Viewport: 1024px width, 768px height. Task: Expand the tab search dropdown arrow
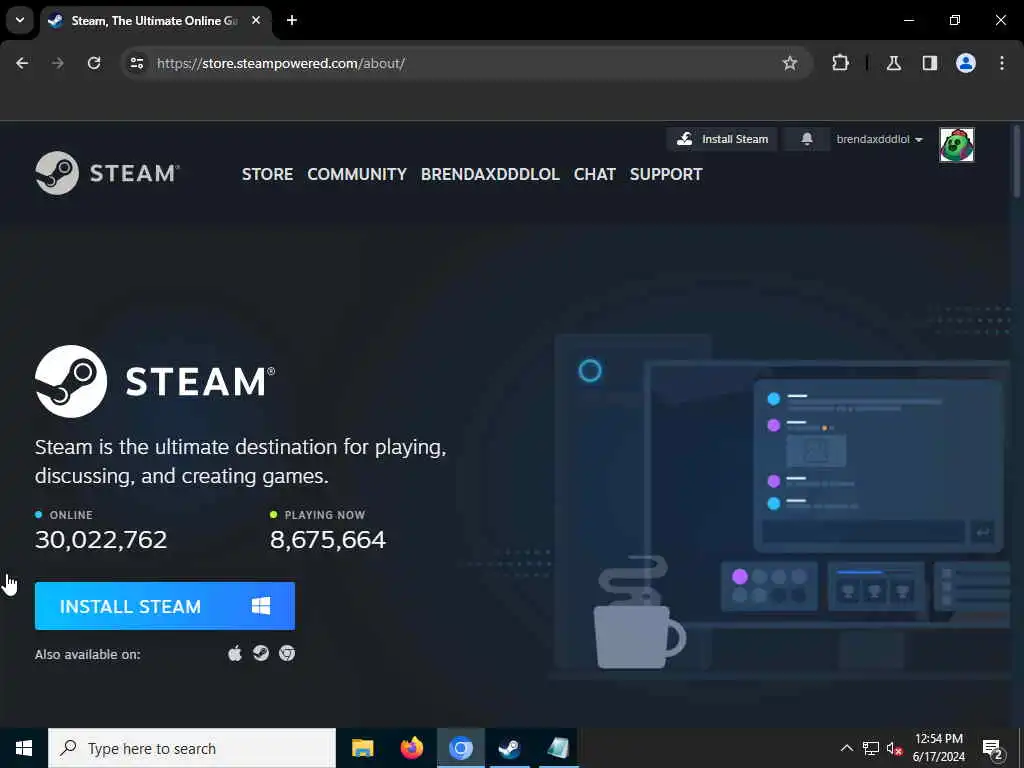pyautogui.click(x=20, y=20)
